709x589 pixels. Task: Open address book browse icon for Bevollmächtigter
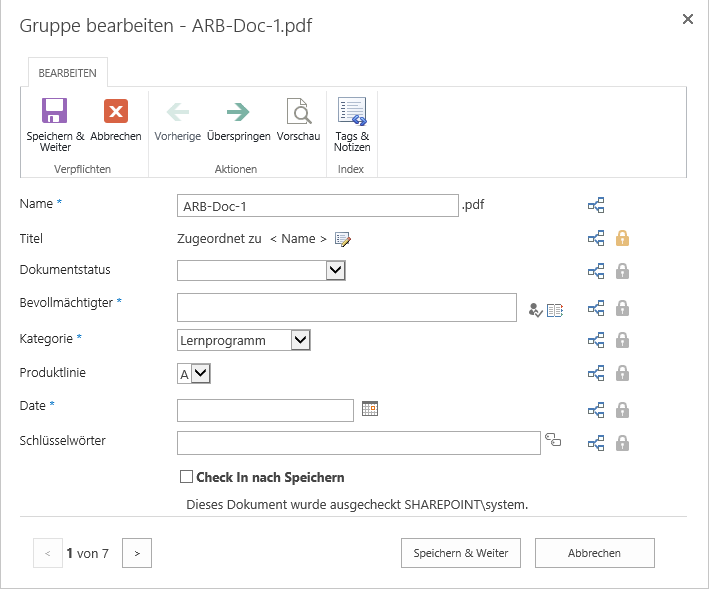pyautogui.click(x=555, y=310)
